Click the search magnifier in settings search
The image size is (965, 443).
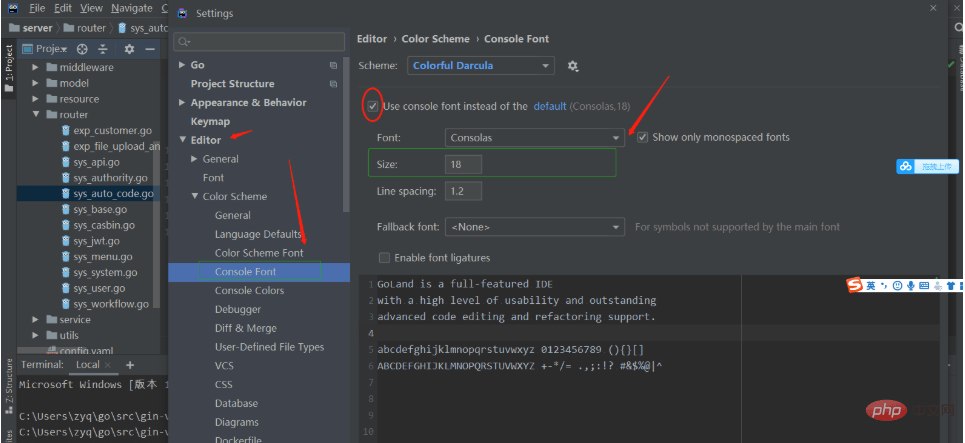point(183,42)
